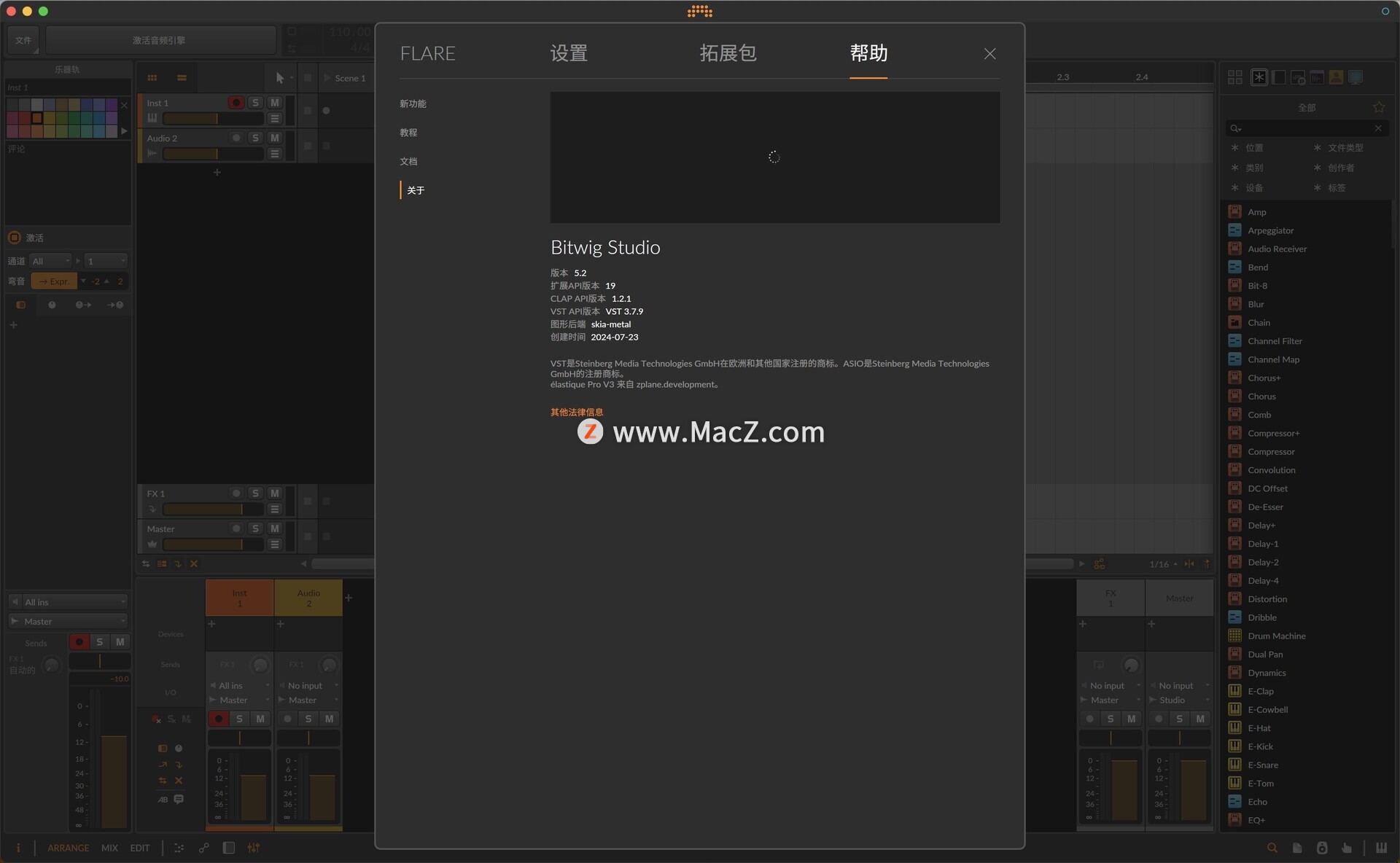Toggle the info panel icon in footer
Screen dimensions: 1400x863
[18, 848]
